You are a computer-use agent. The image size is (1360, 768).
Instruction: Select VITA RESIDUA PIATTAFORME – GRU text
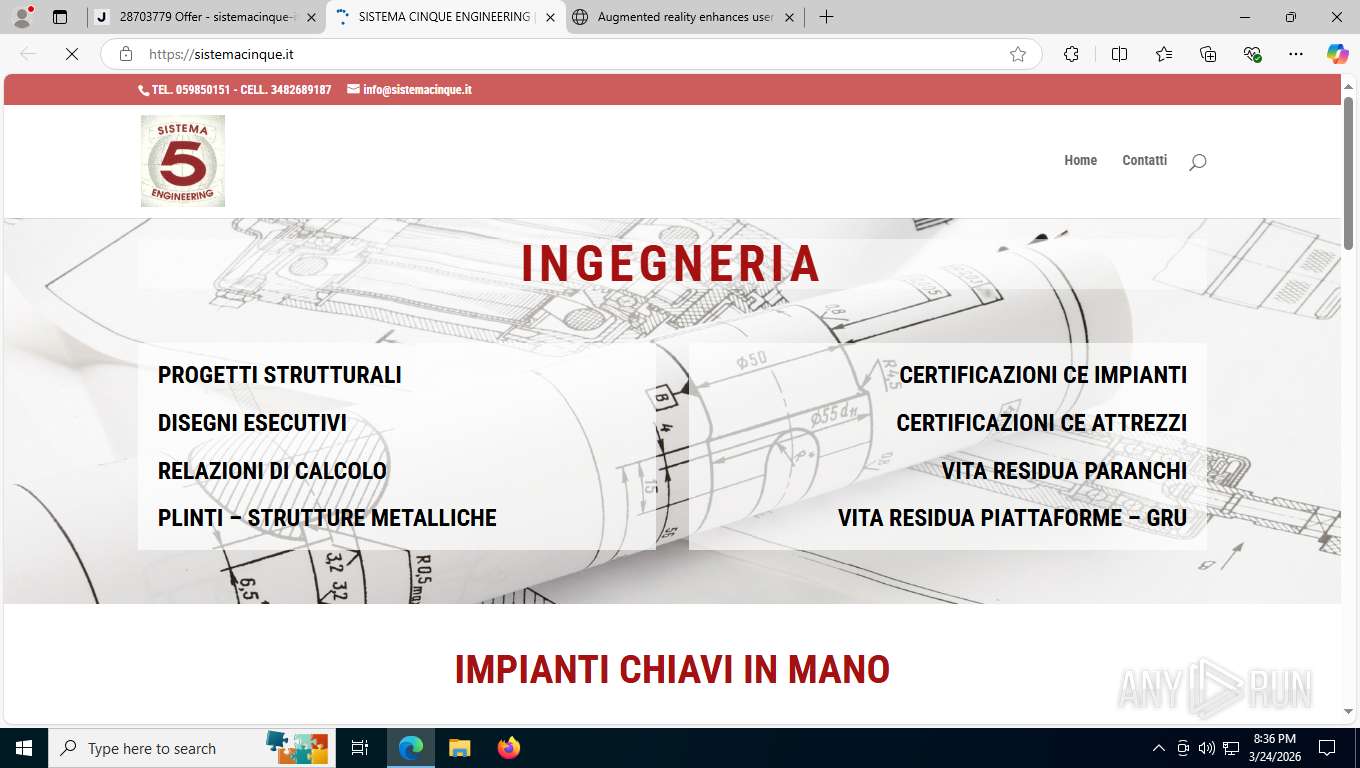1012,518
